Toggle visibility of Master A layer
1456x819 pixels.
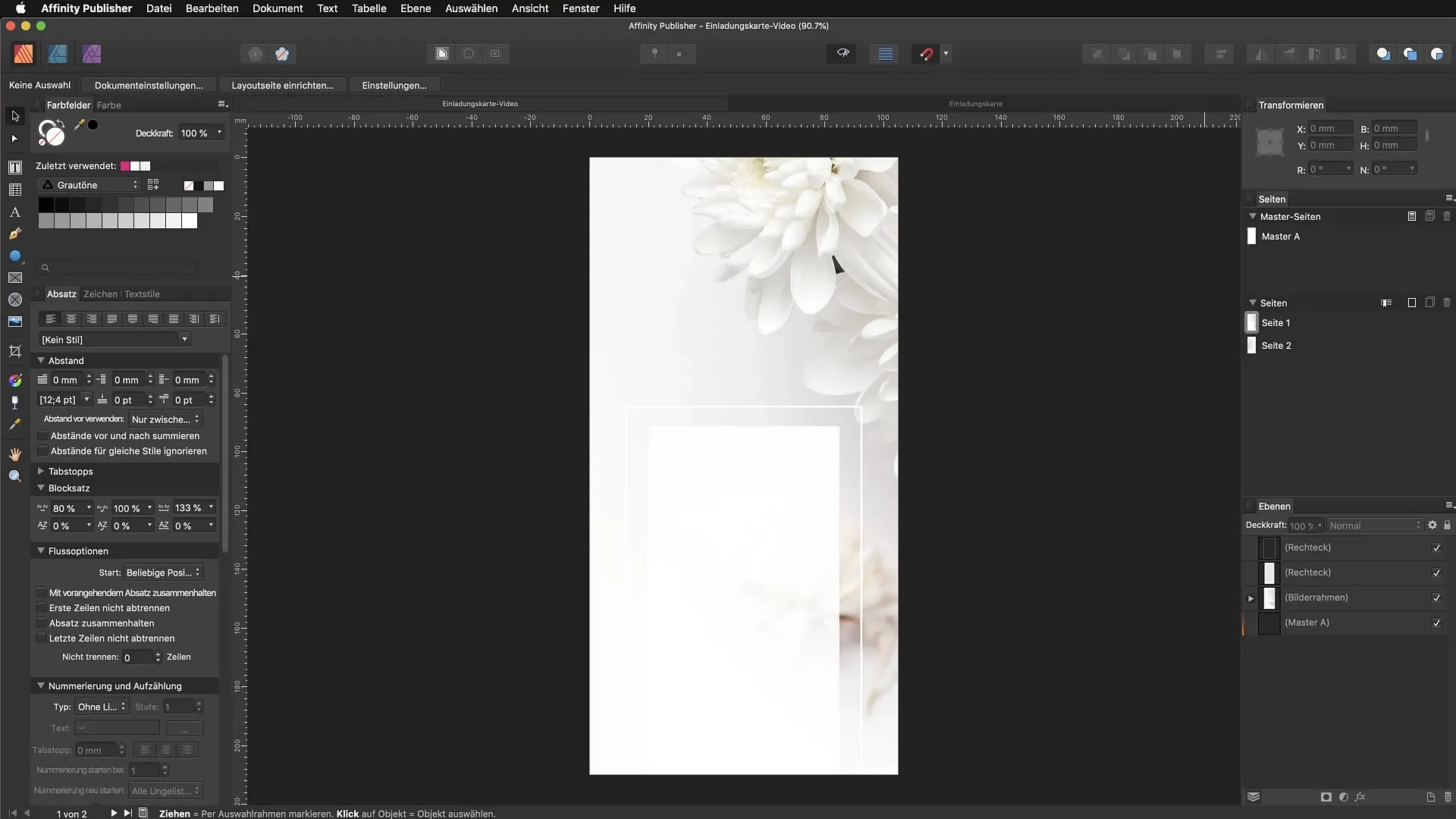coord(1436,623)
